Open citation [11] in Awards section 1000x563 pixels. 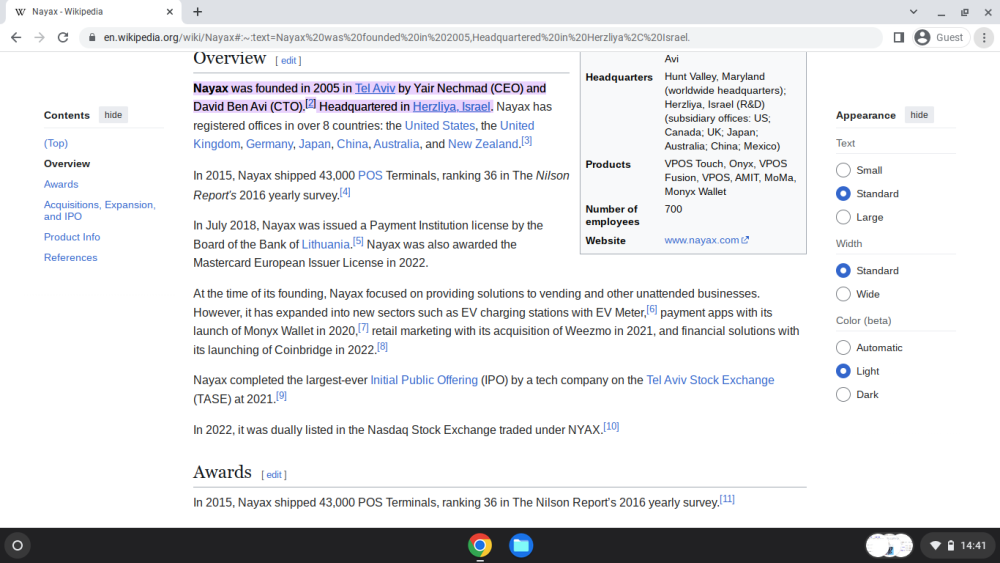point(727,499)
